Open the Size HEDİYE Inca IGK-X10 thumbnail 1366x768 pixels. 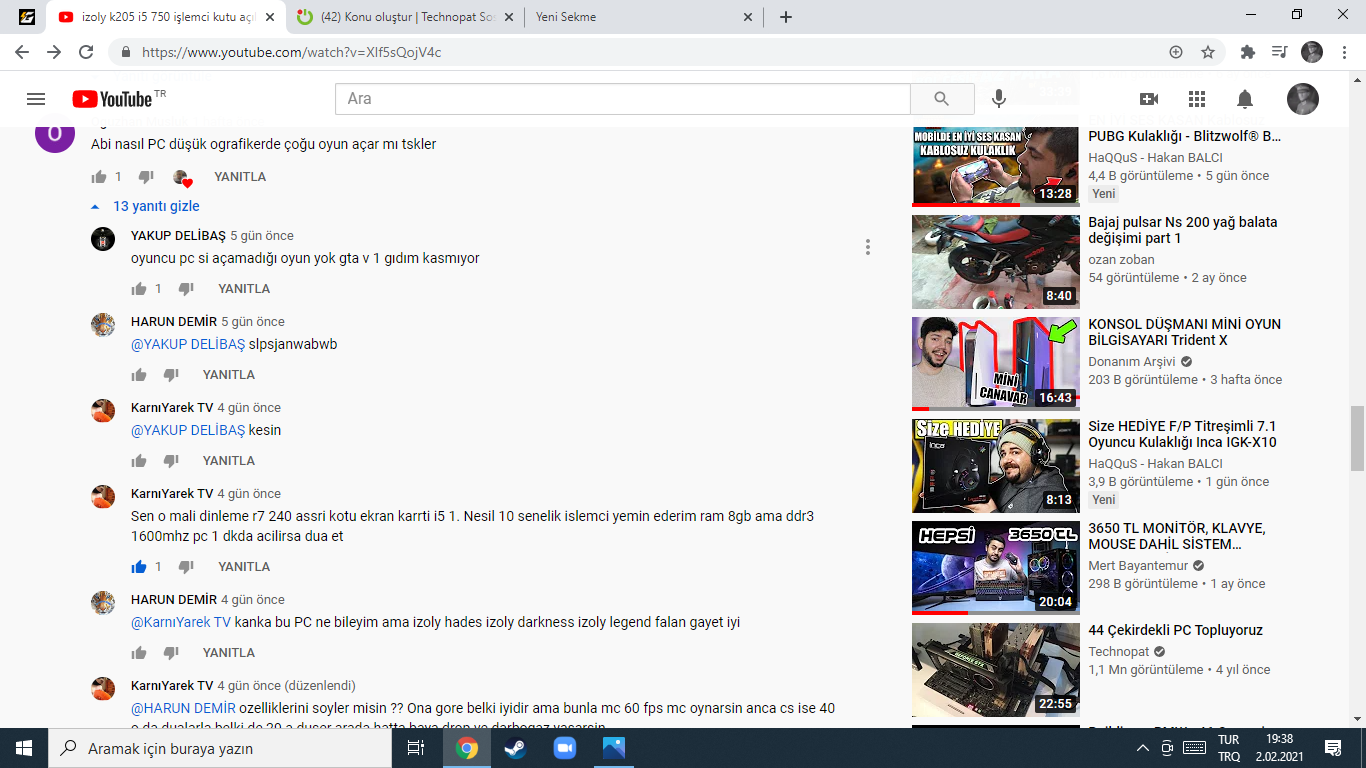point(996,465)
